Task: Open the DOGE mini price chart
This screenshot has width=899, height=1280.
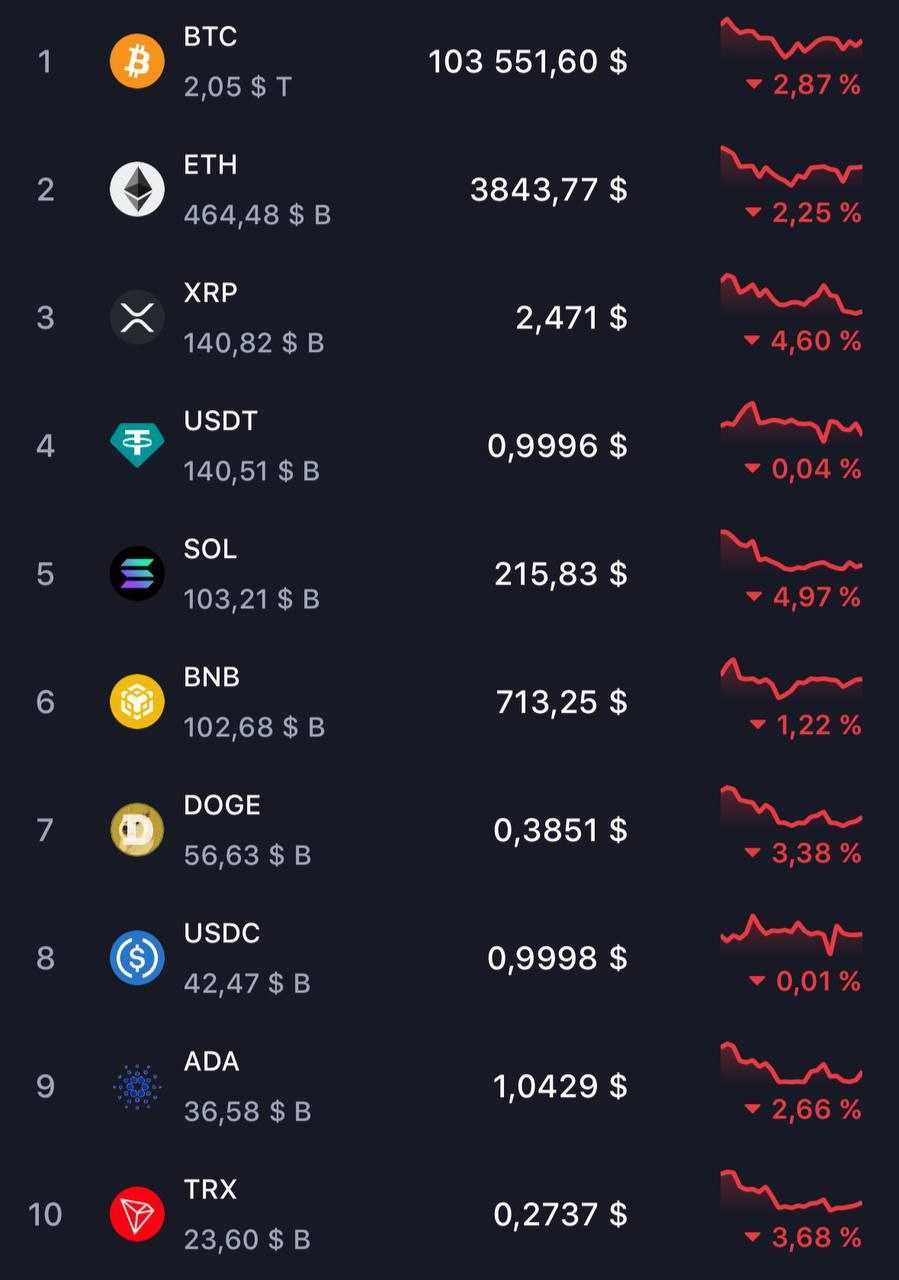Action: coord(791,807)
